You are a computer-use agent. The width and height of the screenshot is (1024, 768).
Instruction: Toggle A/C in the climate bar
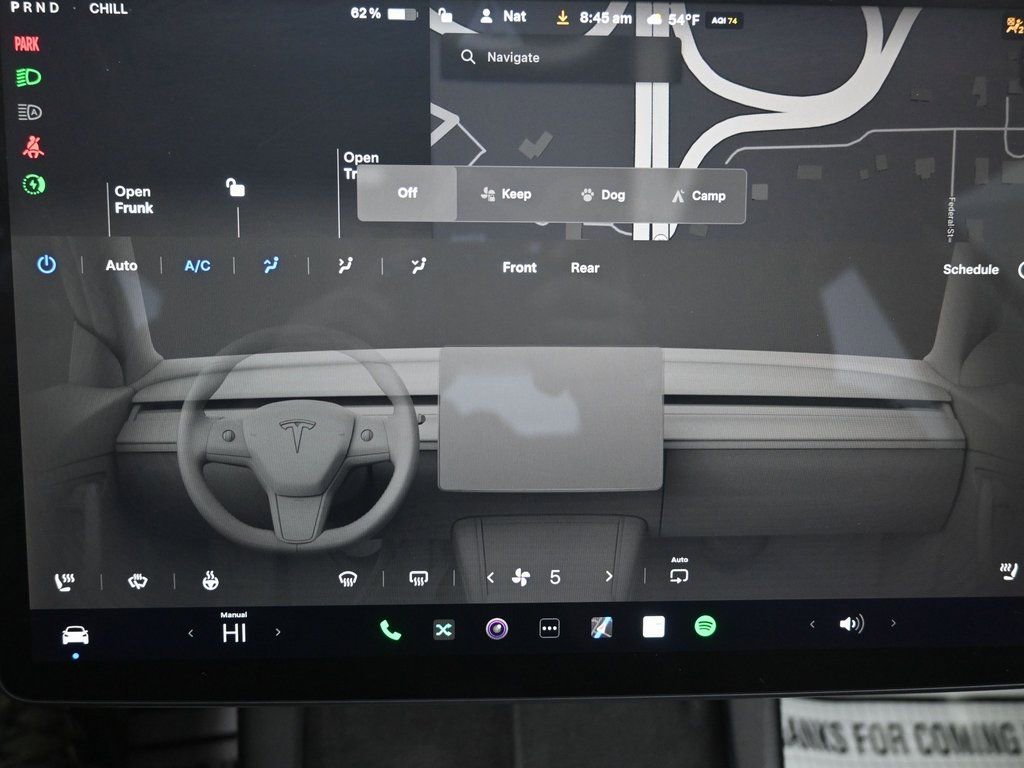coord(197,265)
